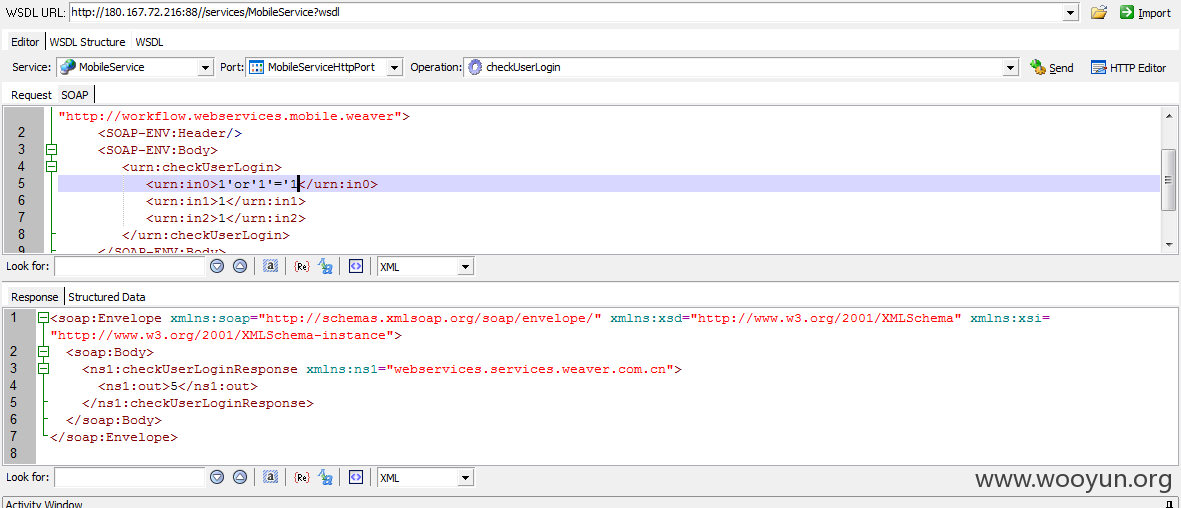This screenshot has height=508, width=1181.
Task: Open replace tool in request search bar
Action: click(x=325, y=267)
